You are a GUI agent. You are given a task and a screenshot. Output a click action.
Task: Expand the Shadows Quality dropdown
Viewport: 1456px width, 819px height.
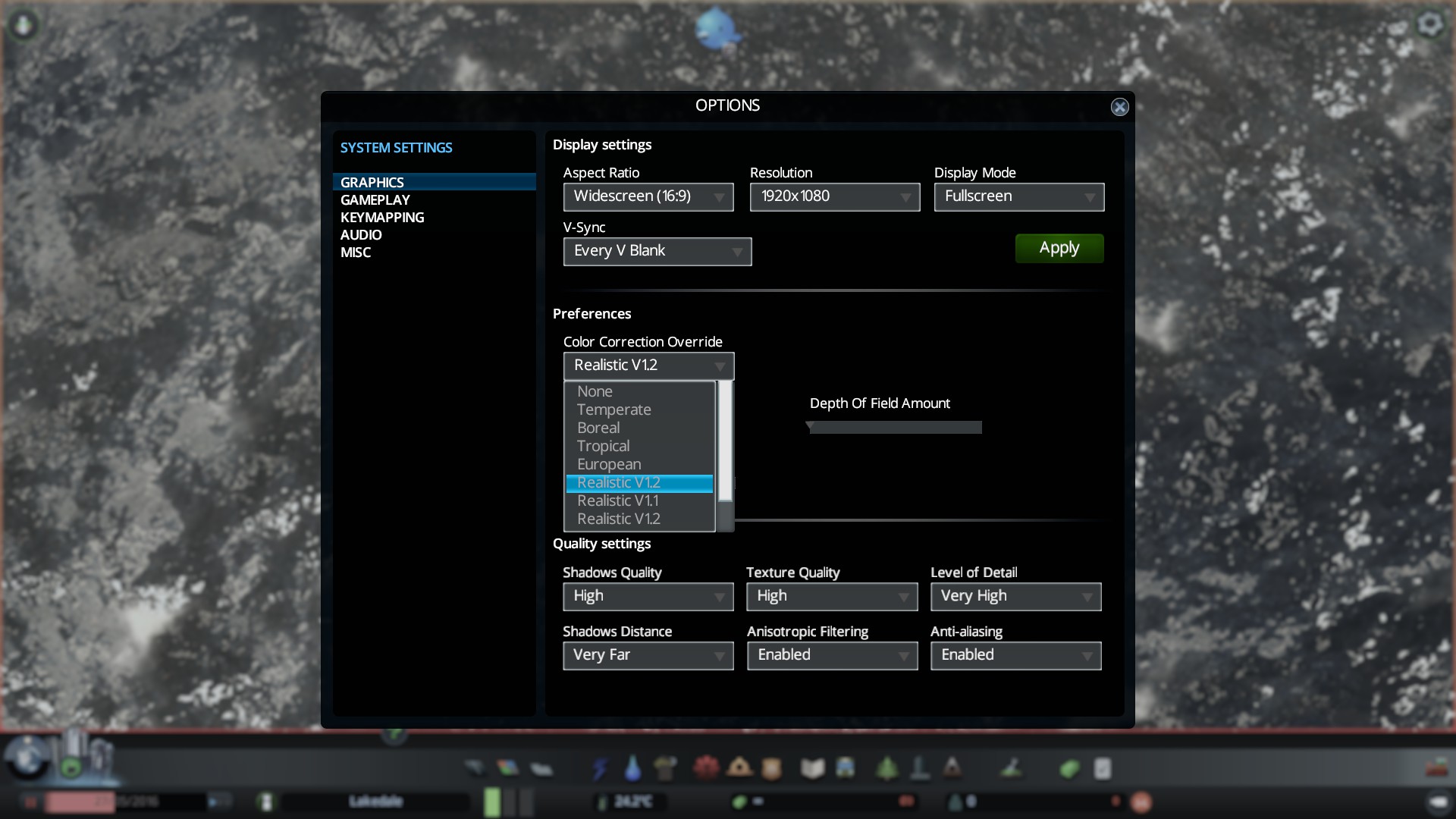(648, 596)
